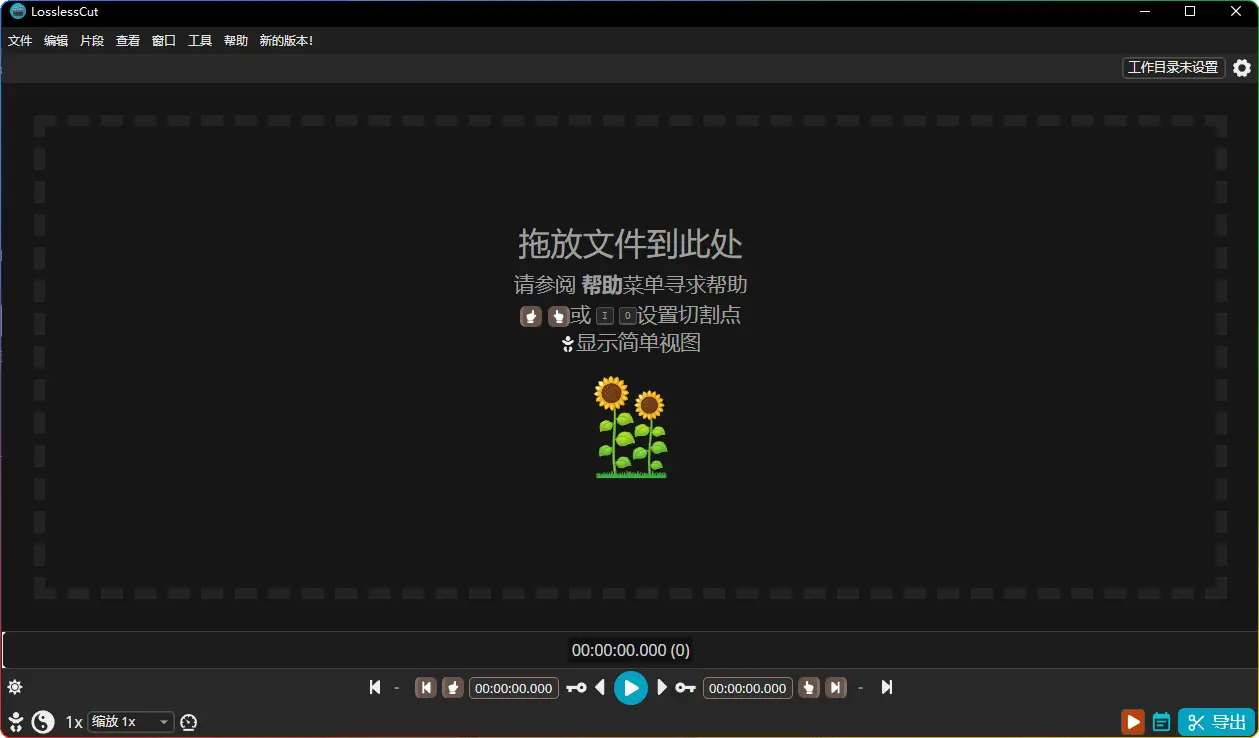Image resolution: width=1259 pixels, height=738 pixels.
Task: Click the playback speed gauge icon
Action: pos(189,722)
